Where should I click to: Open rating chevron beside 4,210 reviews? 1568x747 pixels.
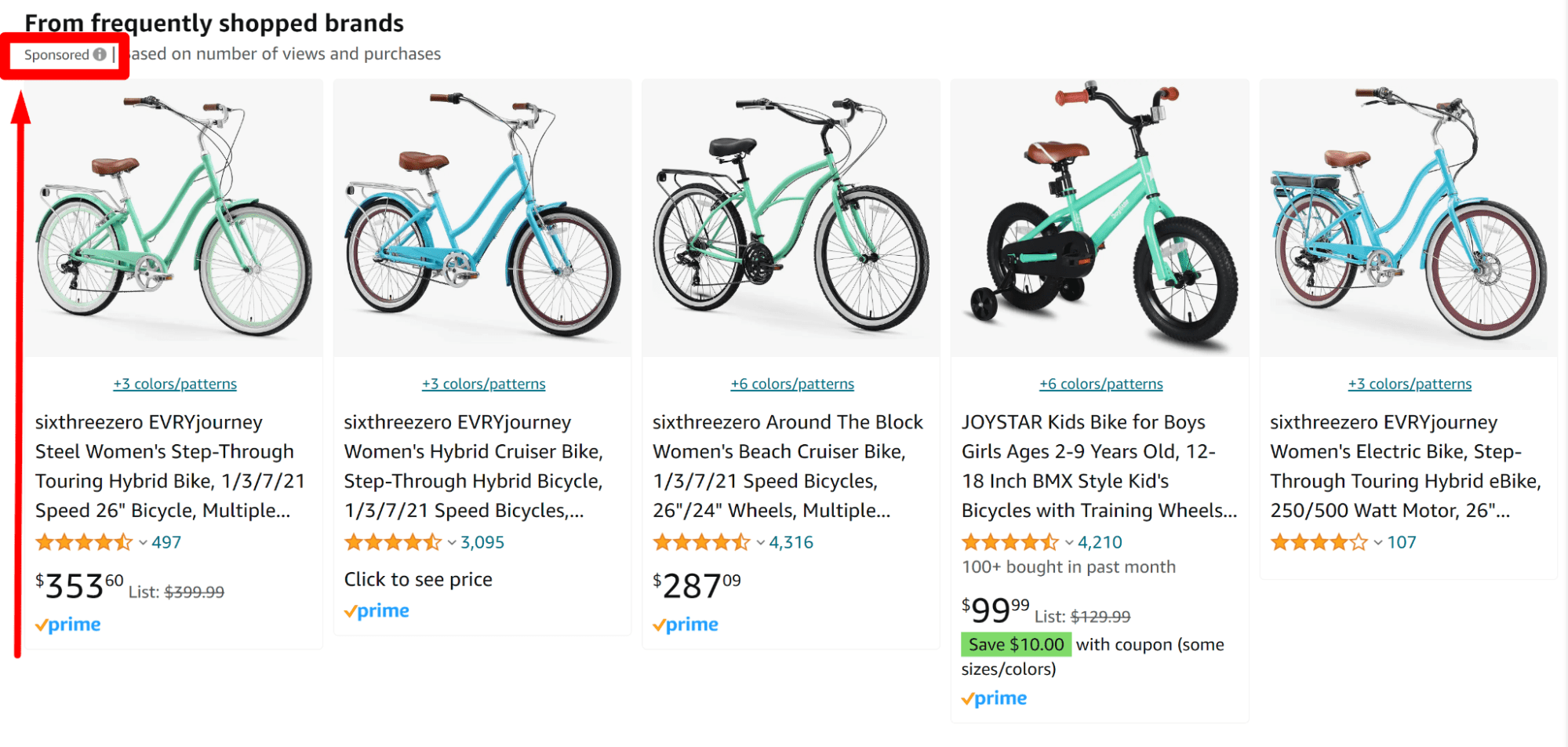1069,542
